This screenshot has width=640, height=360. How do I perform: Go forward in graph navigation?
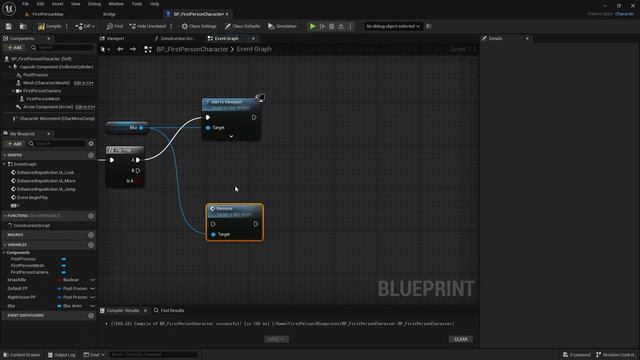click(x=133, y=49)
